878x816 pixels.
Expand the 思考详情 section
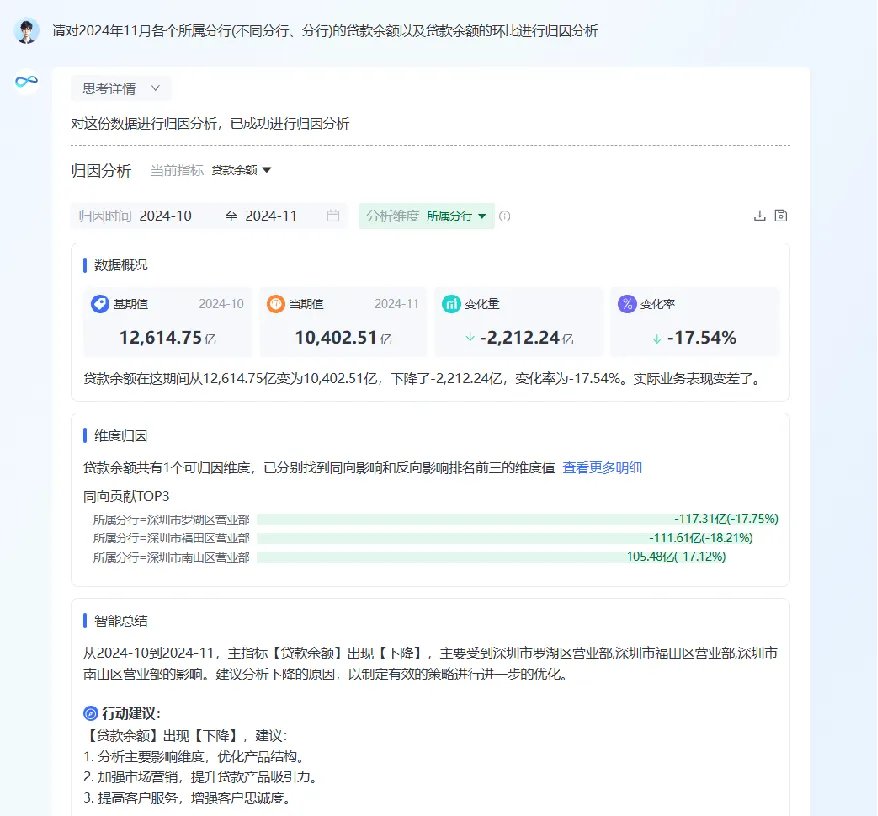point(121,88)
